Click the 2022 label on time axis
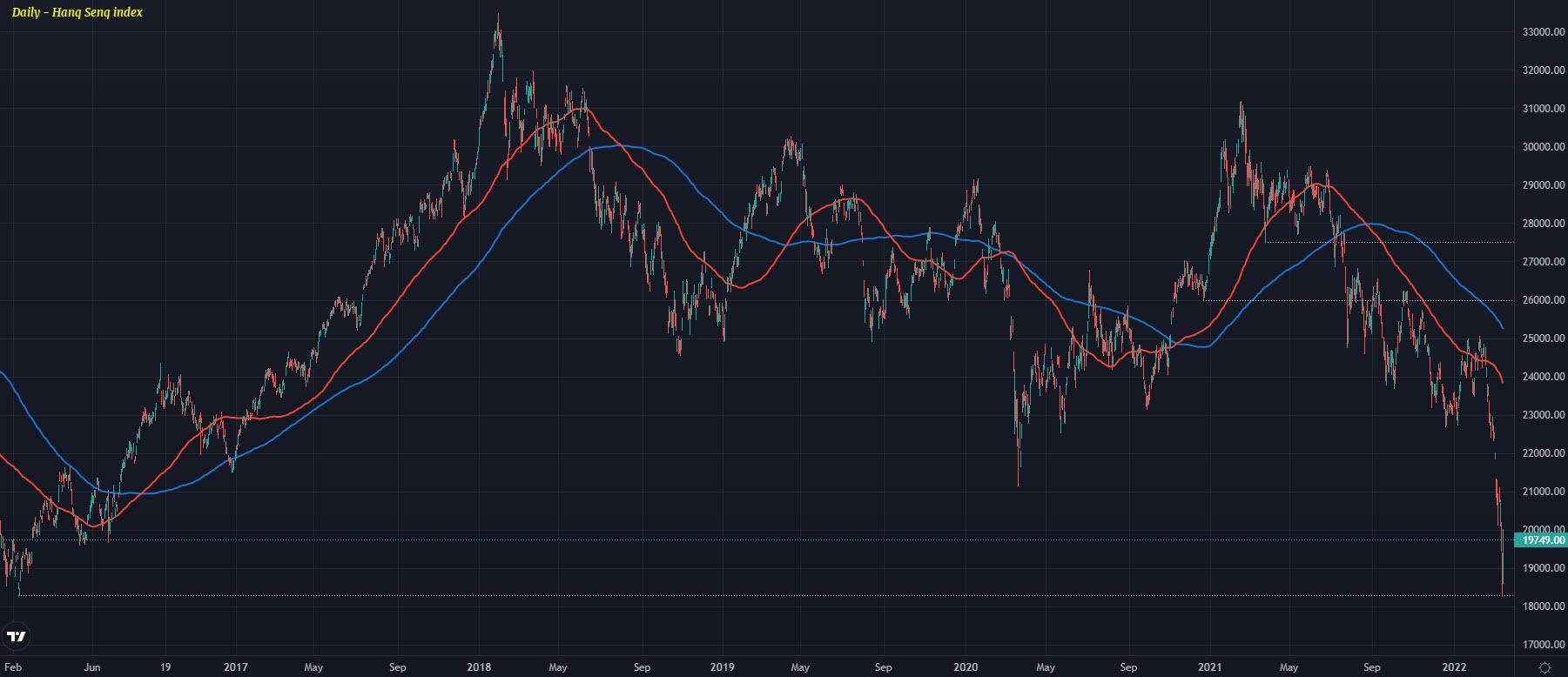Screen dimensions: 1568x677 [1455, 667]
